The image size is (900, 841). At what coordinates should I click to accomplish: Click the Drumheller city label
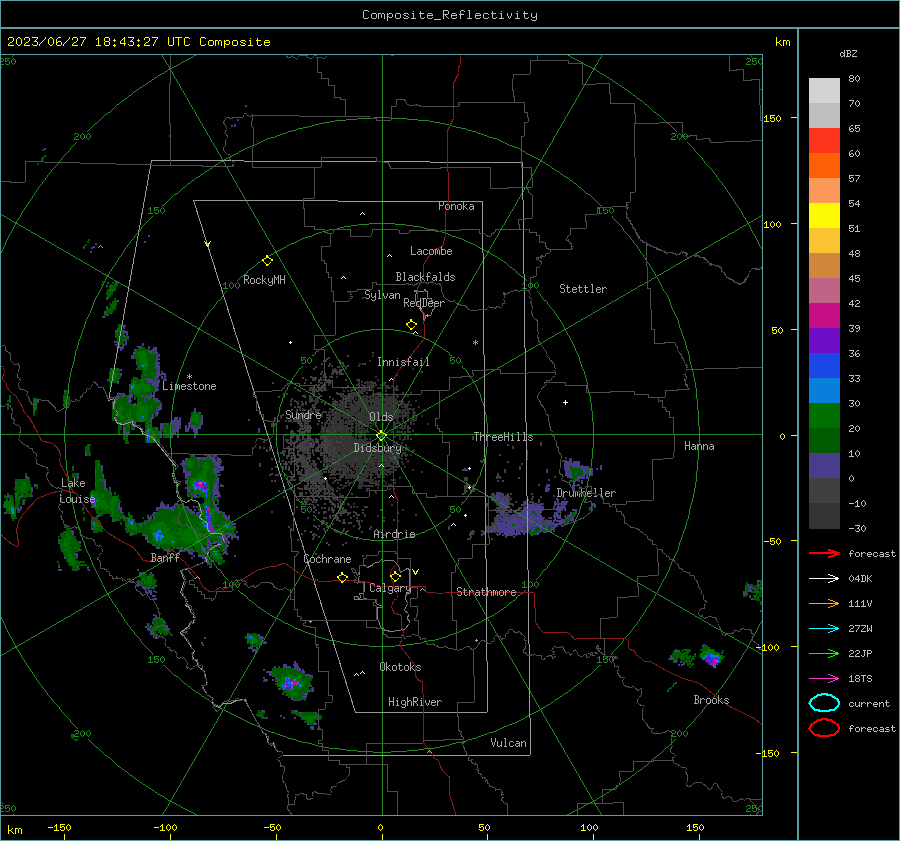[586, 493]
